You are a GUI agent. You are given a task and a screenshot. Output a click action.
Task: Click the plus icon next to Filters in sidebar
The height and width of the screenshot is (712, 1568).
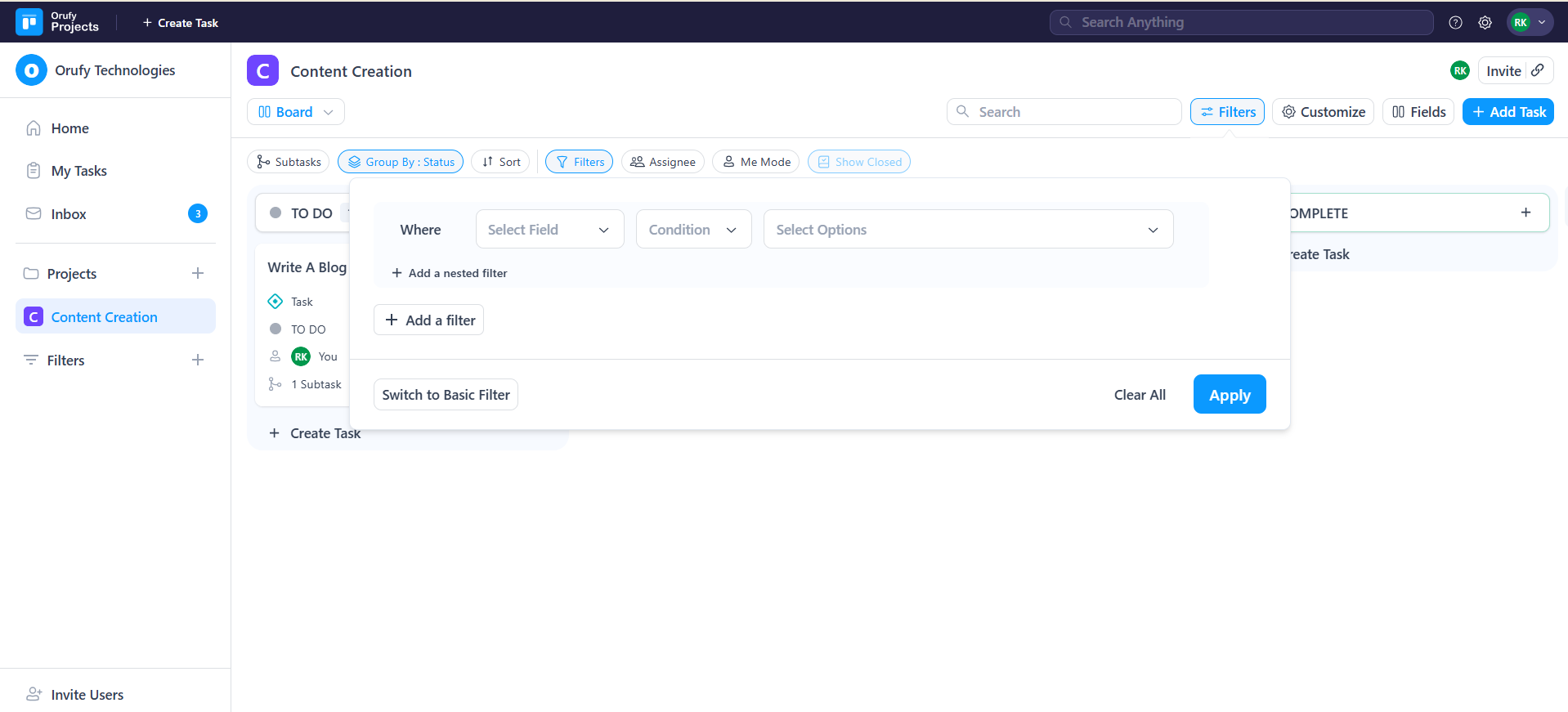(x=198, y=360)
